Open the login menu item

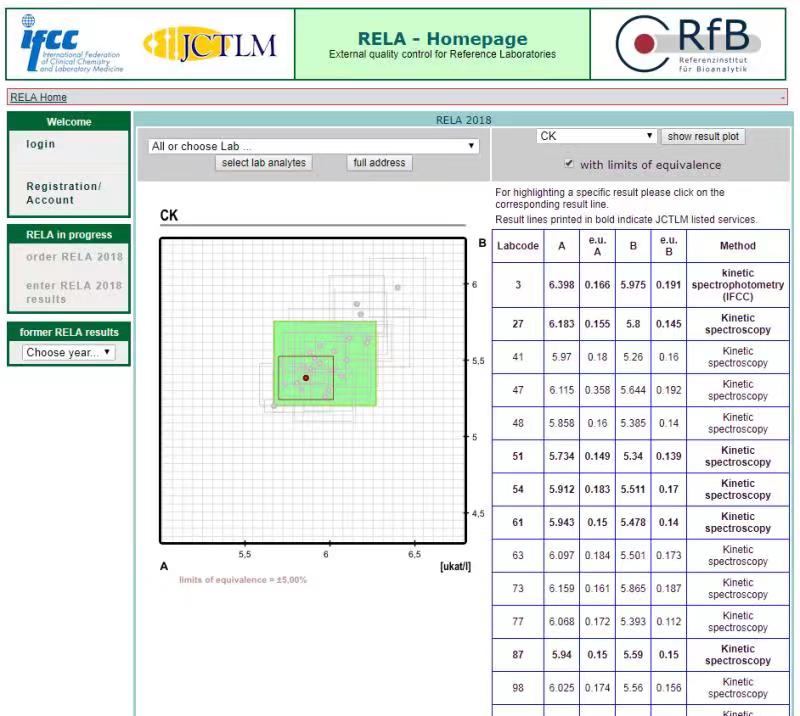click(x=41, y=144)
